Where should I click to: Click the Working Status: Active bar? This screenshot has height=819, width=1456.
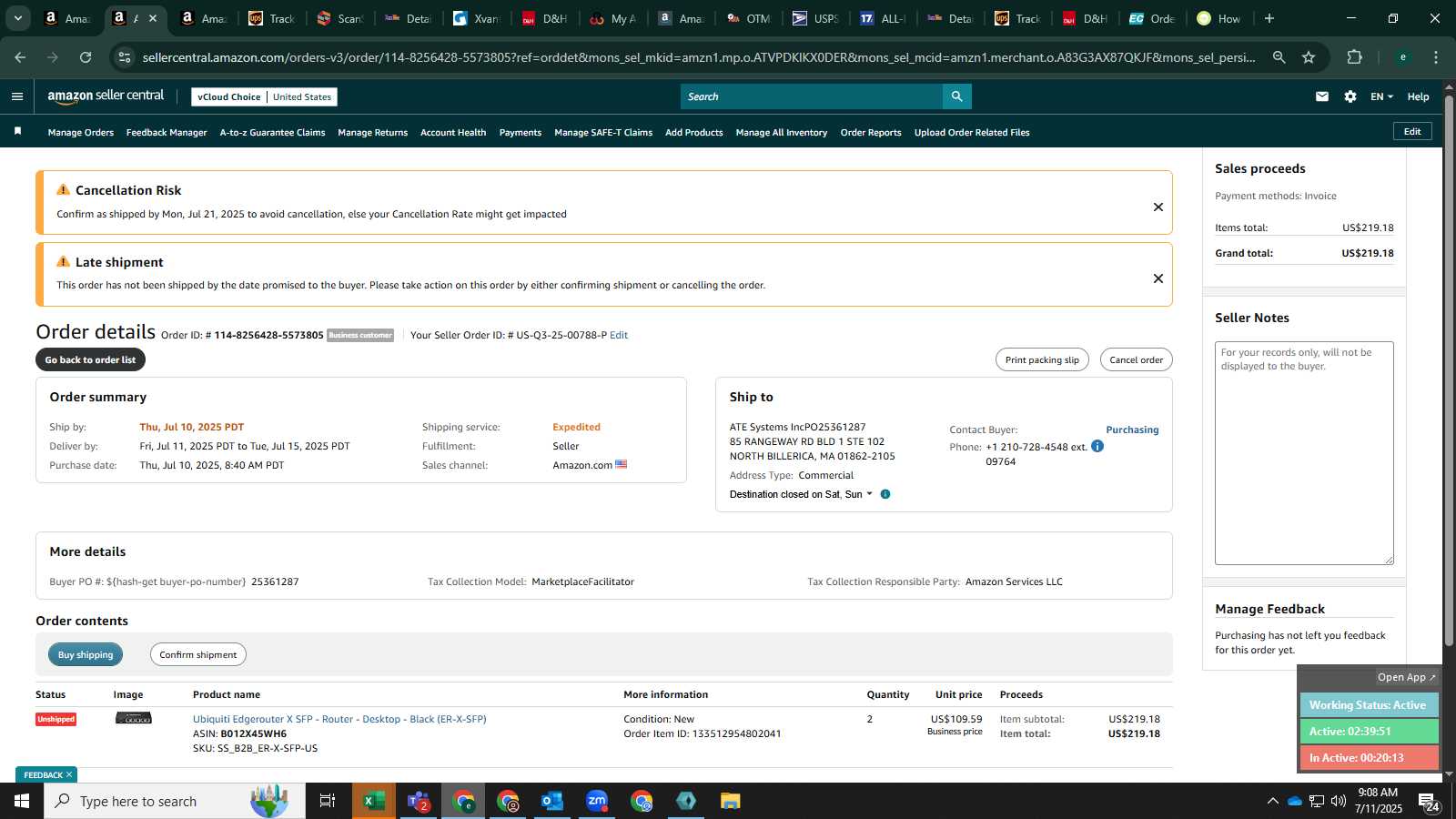click(1369, 705)
